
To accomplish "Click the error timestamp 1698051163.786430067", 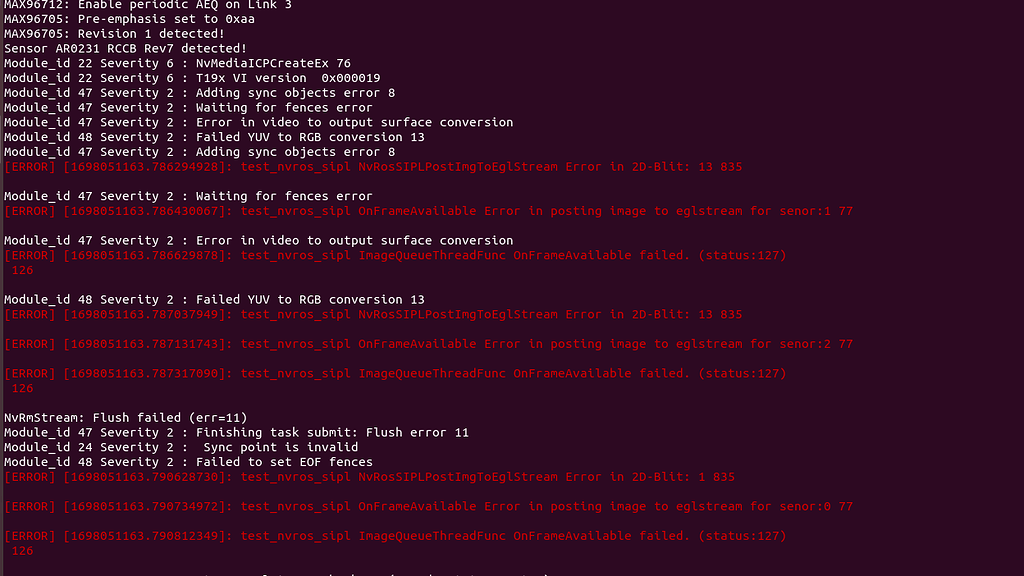I will pyautogui.click(x=144, y=211).
